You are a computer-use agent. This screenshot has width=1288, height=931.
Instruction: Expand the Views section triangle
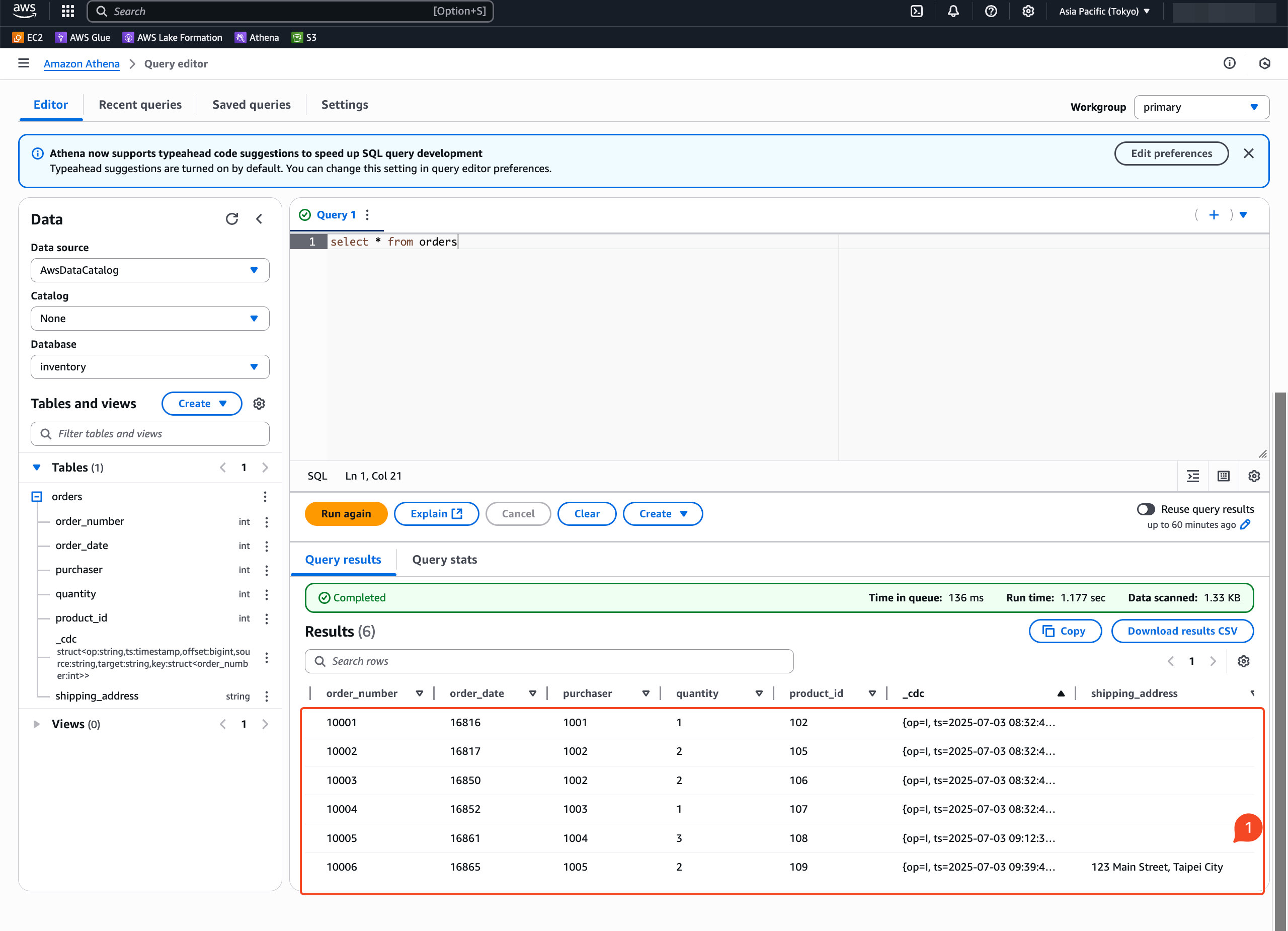(x=37, y=724)
